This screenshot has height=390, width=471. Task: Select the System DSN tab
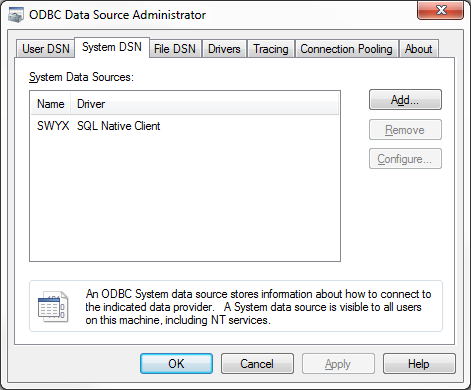coord(112,47)
